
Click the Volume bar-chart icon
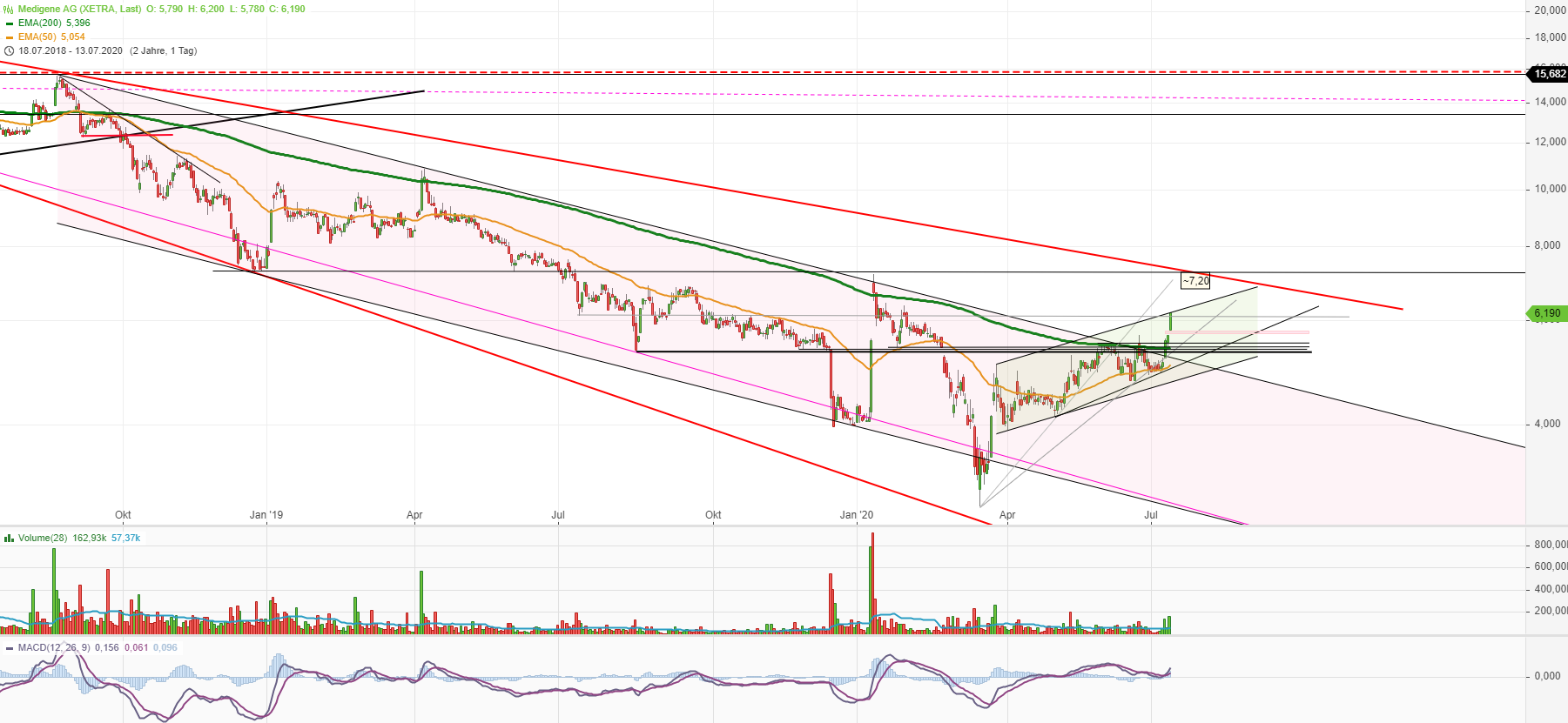9,538
